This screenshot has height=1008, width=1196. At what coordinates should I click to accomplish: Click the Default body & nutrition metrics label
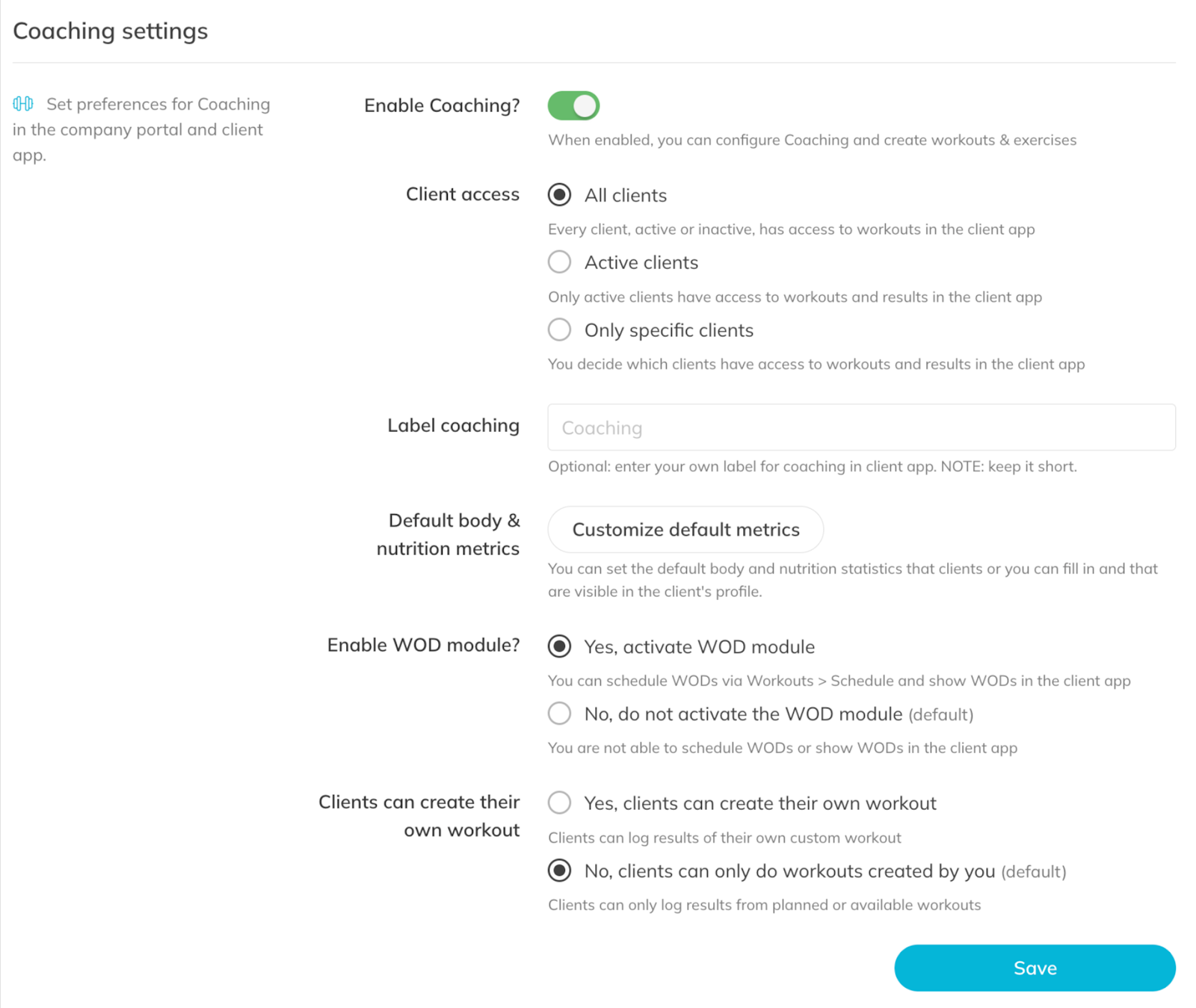[449, 534]
